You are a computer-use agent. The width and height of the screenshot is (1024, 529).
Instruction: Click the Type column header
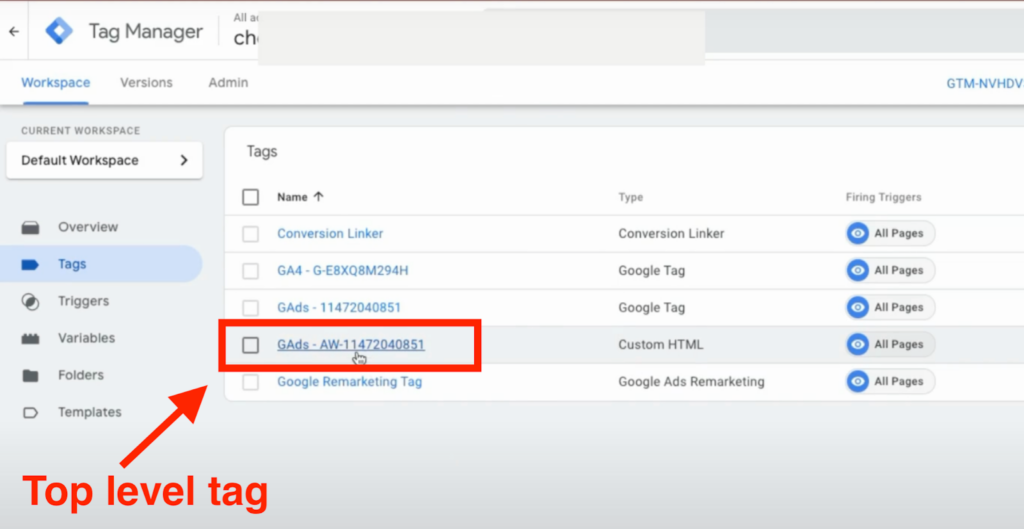631,197
